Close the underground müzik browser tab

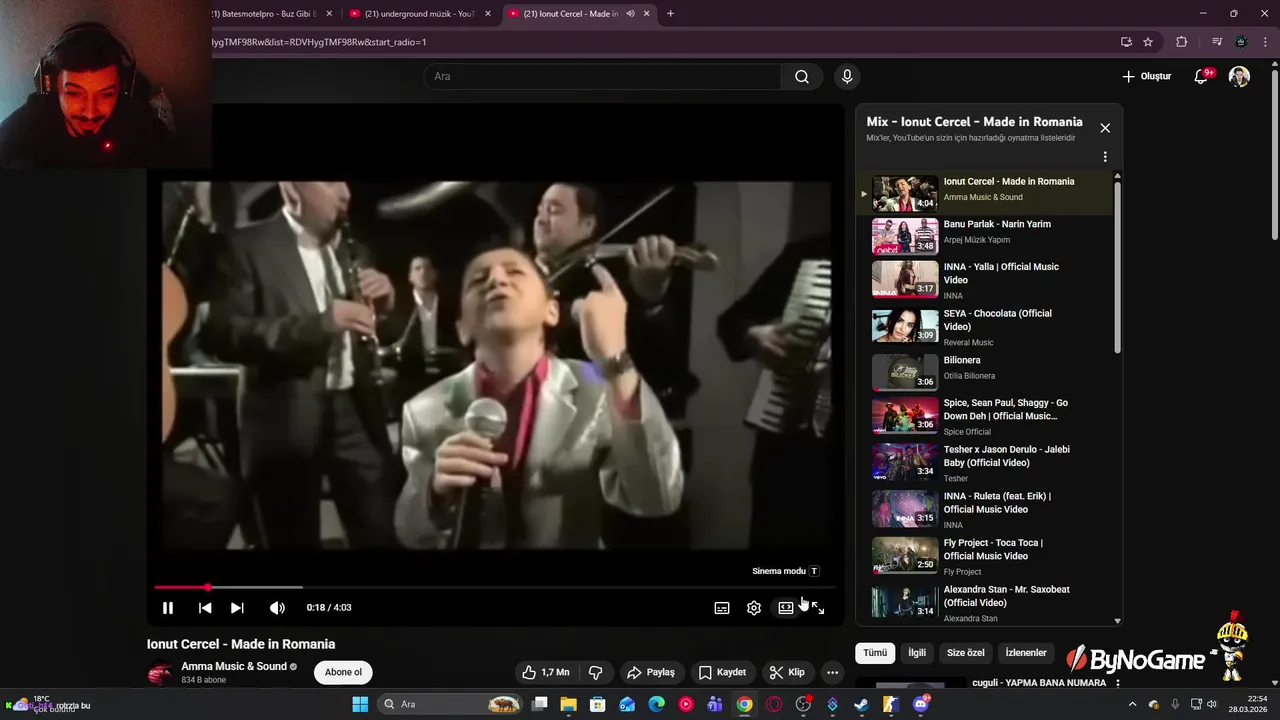489,14
